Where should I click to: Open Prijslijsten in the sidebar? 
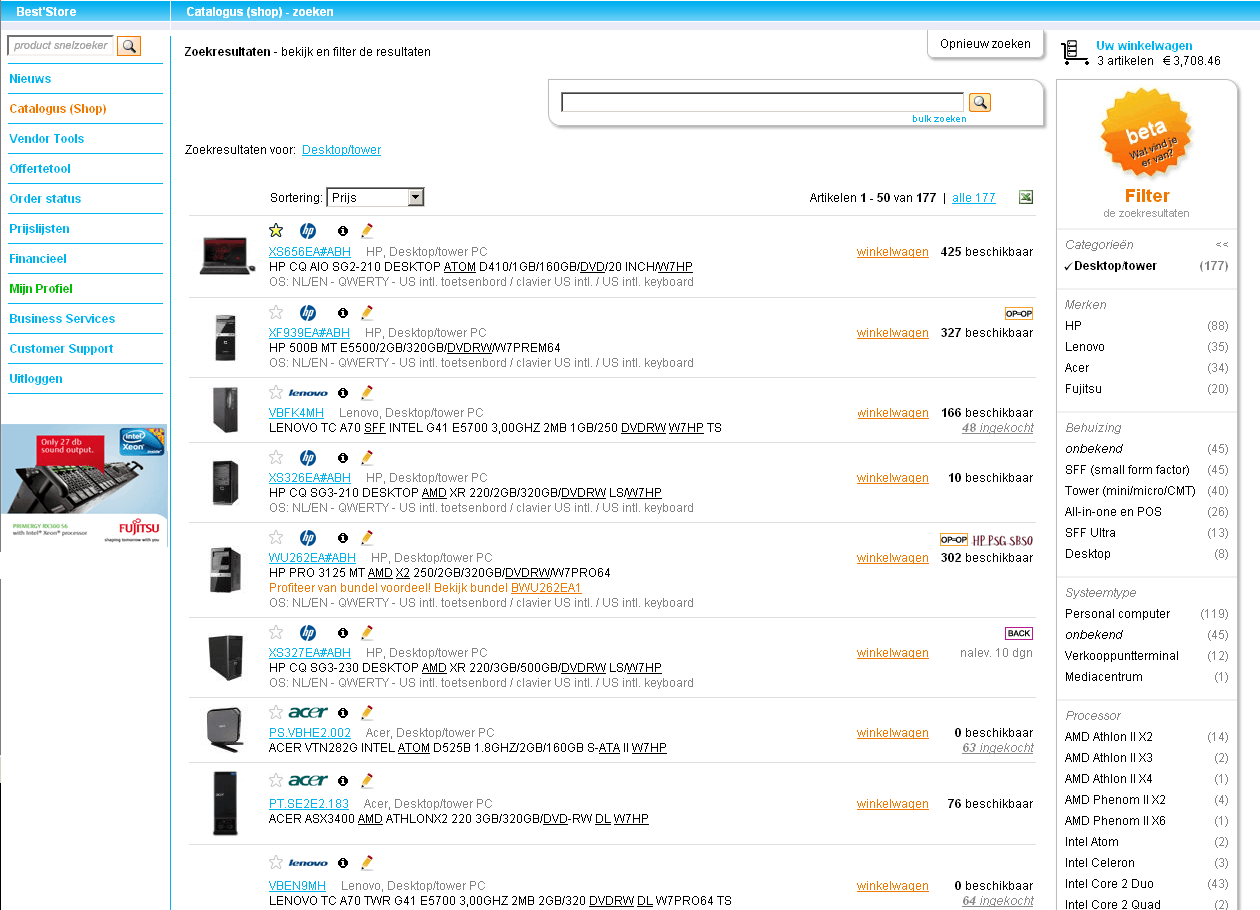(39, 229)
